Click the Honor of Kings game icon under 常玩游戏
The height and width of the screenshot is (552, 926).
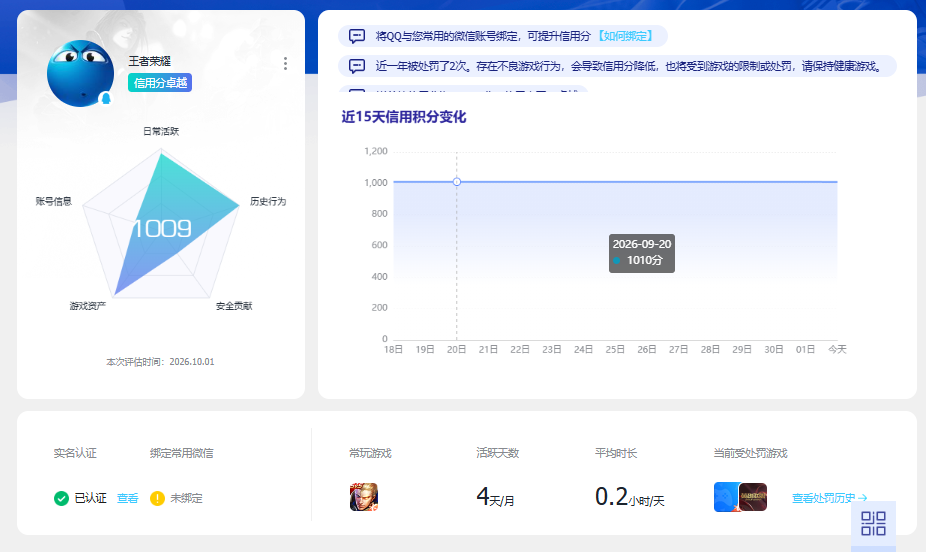(x=364, y=497)
